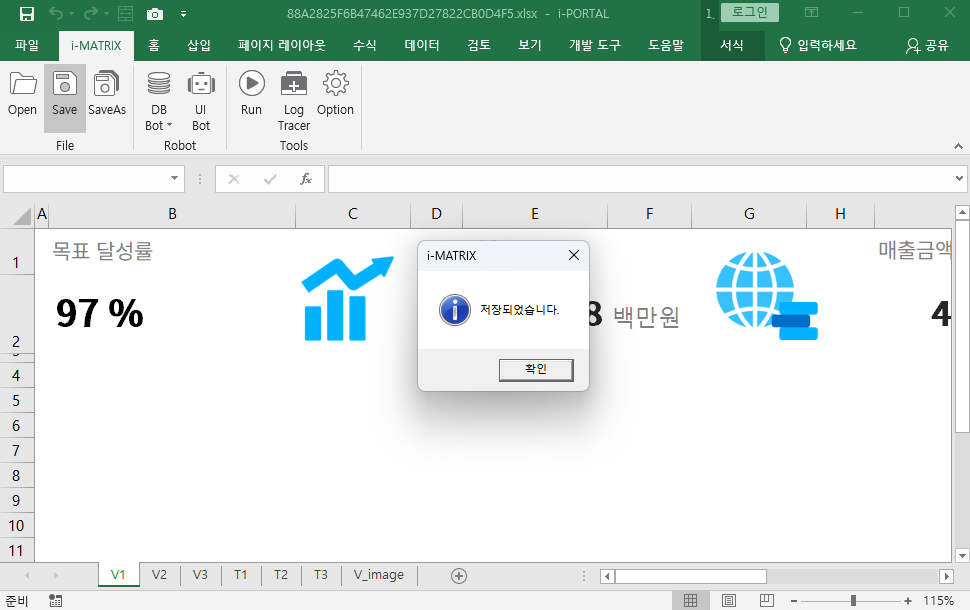Click the 로그인 button in title bar
The height and width of the screenshot is (610, 970).
749,13
